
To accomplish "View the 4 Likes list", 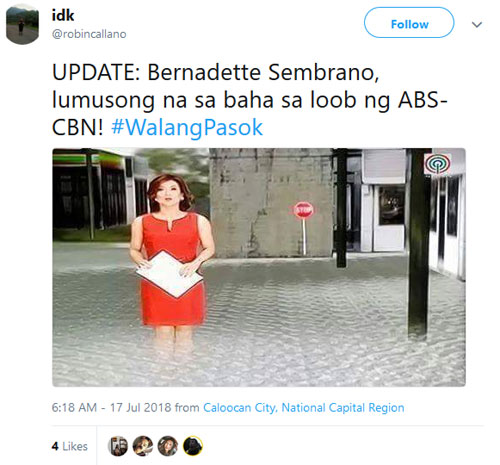I will 70,446.
